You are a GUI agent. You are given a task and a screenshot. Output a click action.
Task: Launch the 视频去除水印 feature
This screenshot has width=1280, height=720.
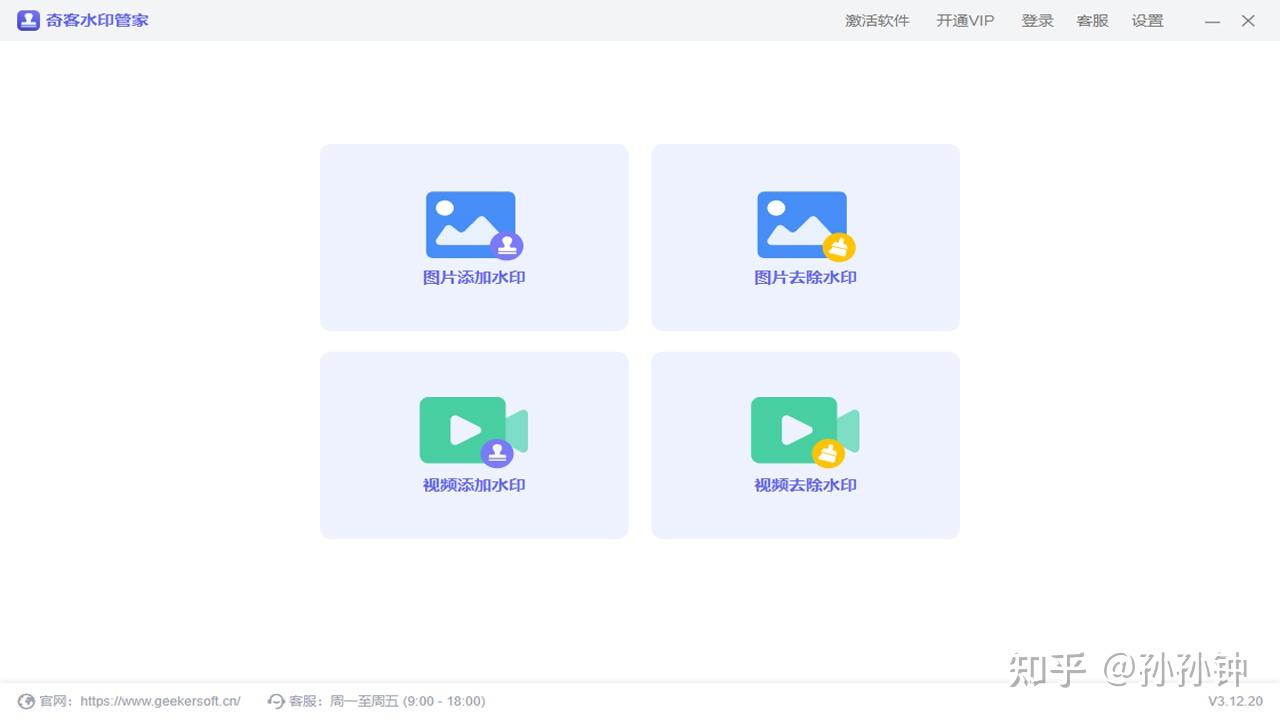[x=805, y=445]
